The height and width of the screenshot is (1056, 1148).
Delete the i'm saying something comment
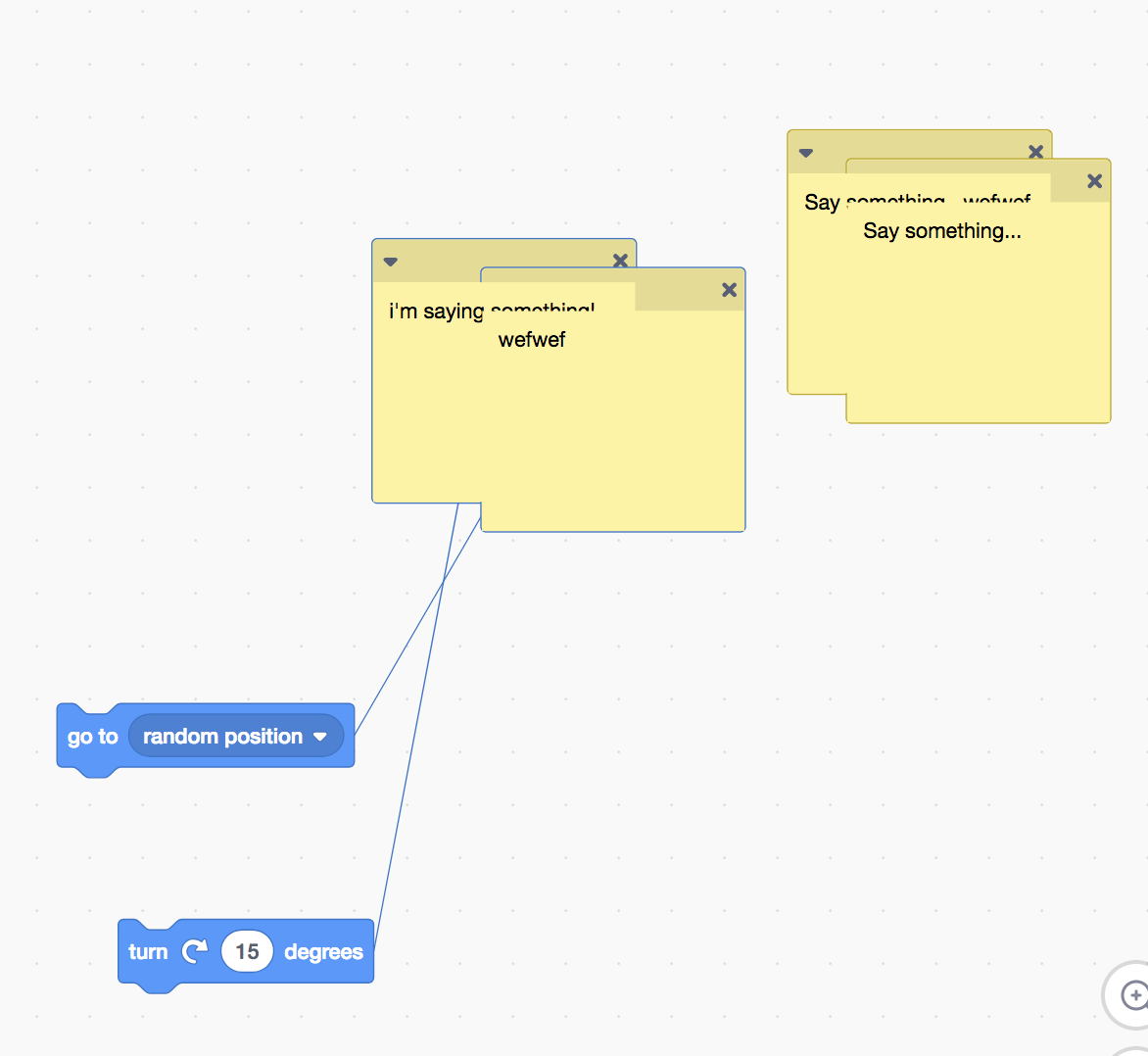[620, 260]
